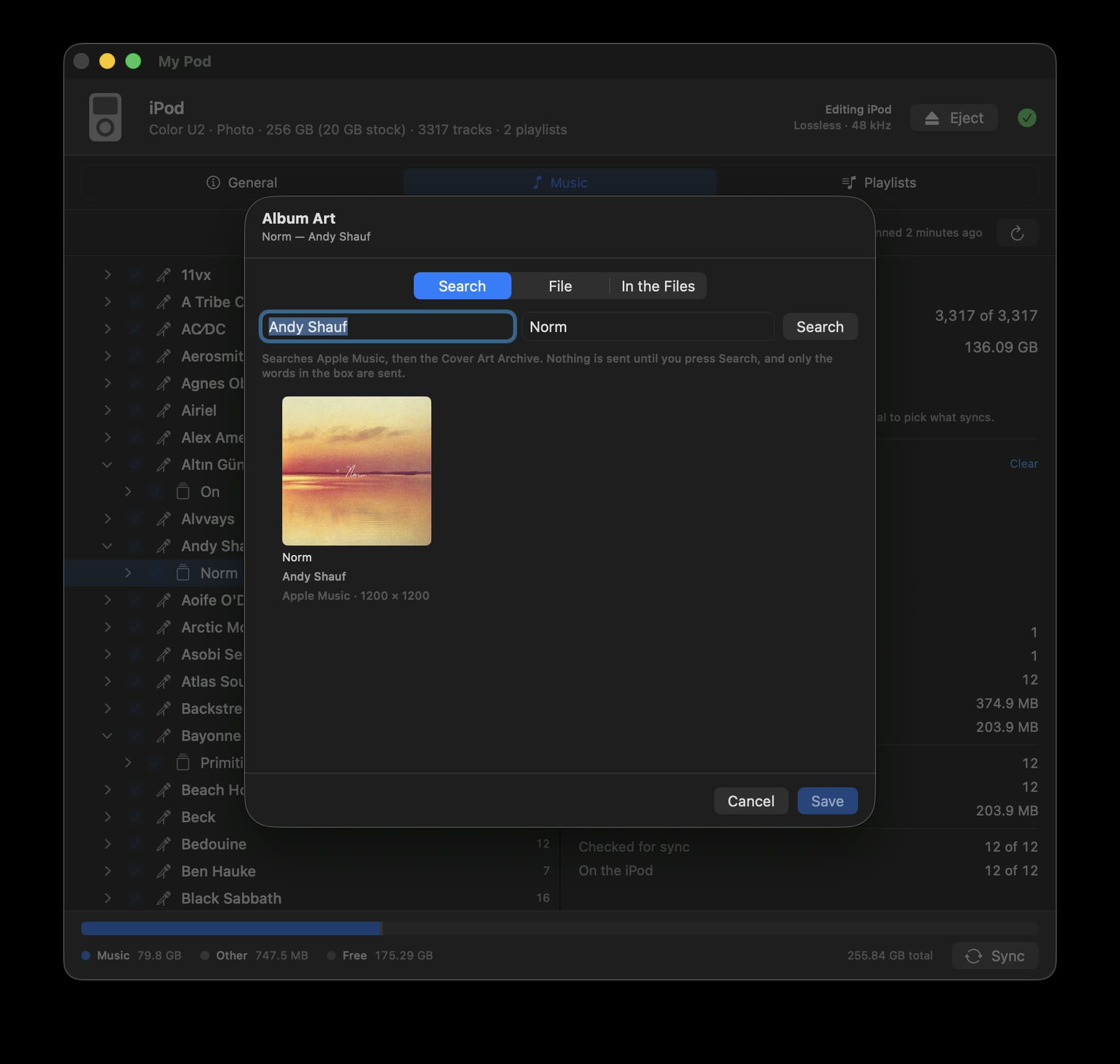Switch to the General tab

click(x=242, y=183)
